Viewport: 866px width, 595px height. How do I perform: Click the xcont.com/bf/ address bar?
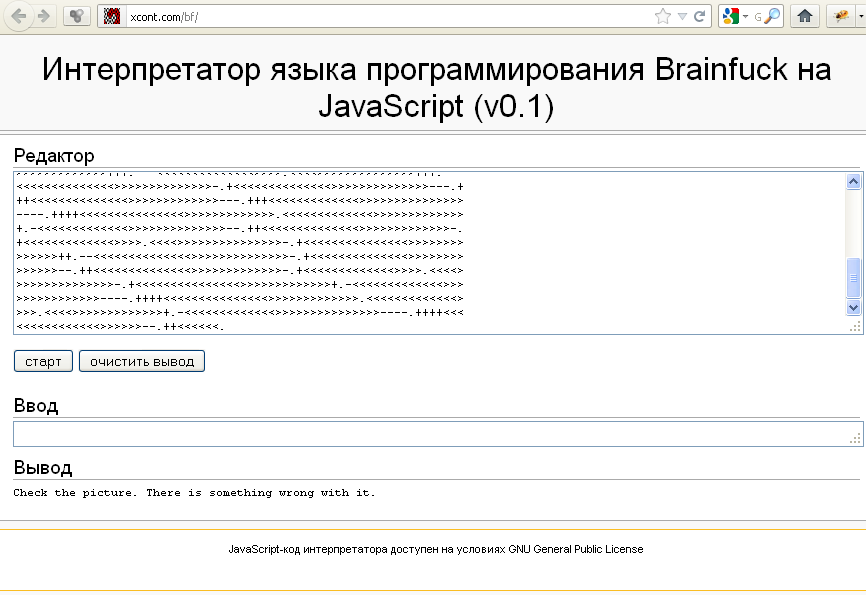tap(387, 17)
